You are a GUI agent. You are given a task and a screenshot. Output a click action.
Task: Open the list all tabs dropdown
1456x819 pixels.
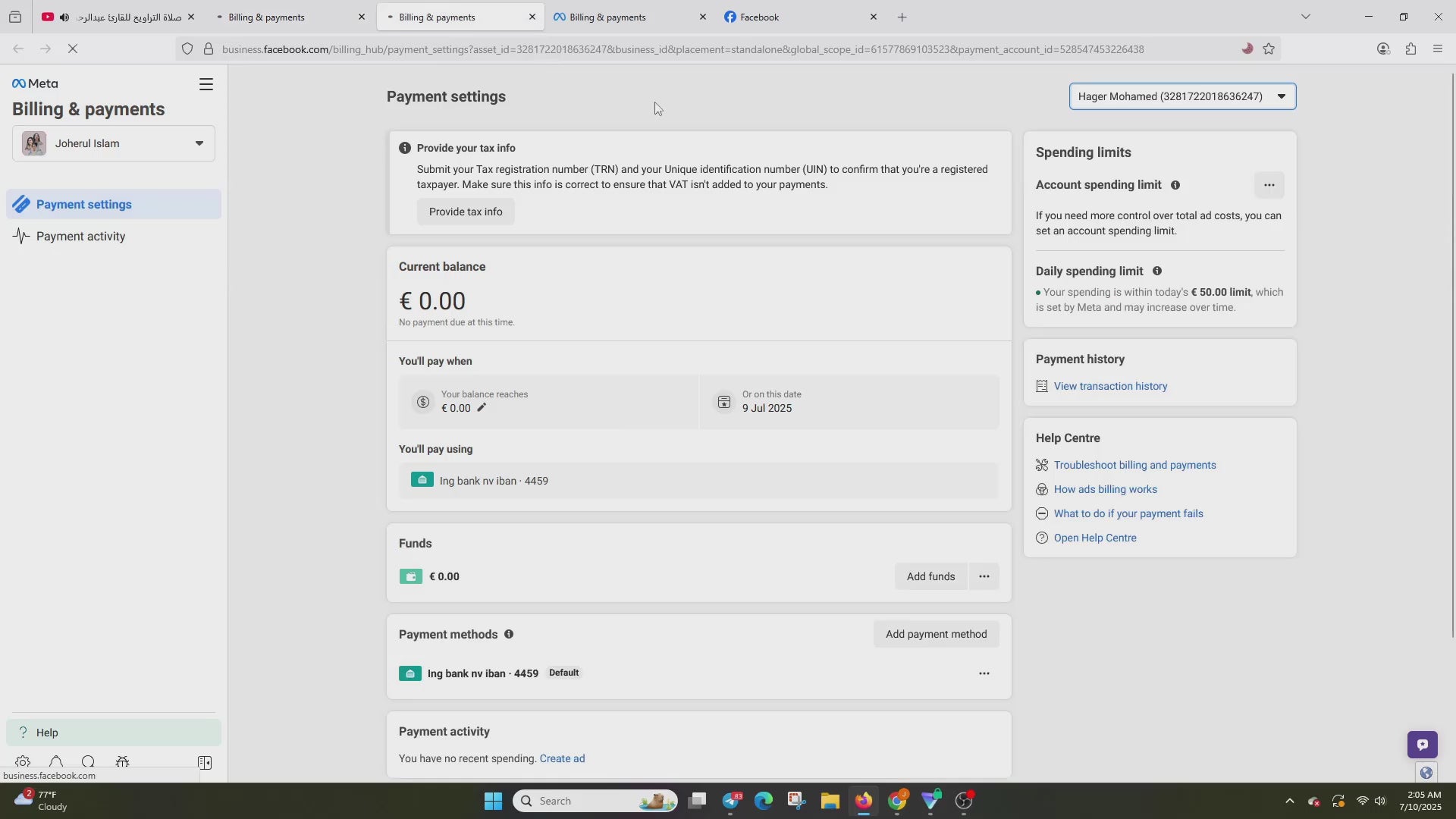pyautogui.click(x=1305, y=17)
